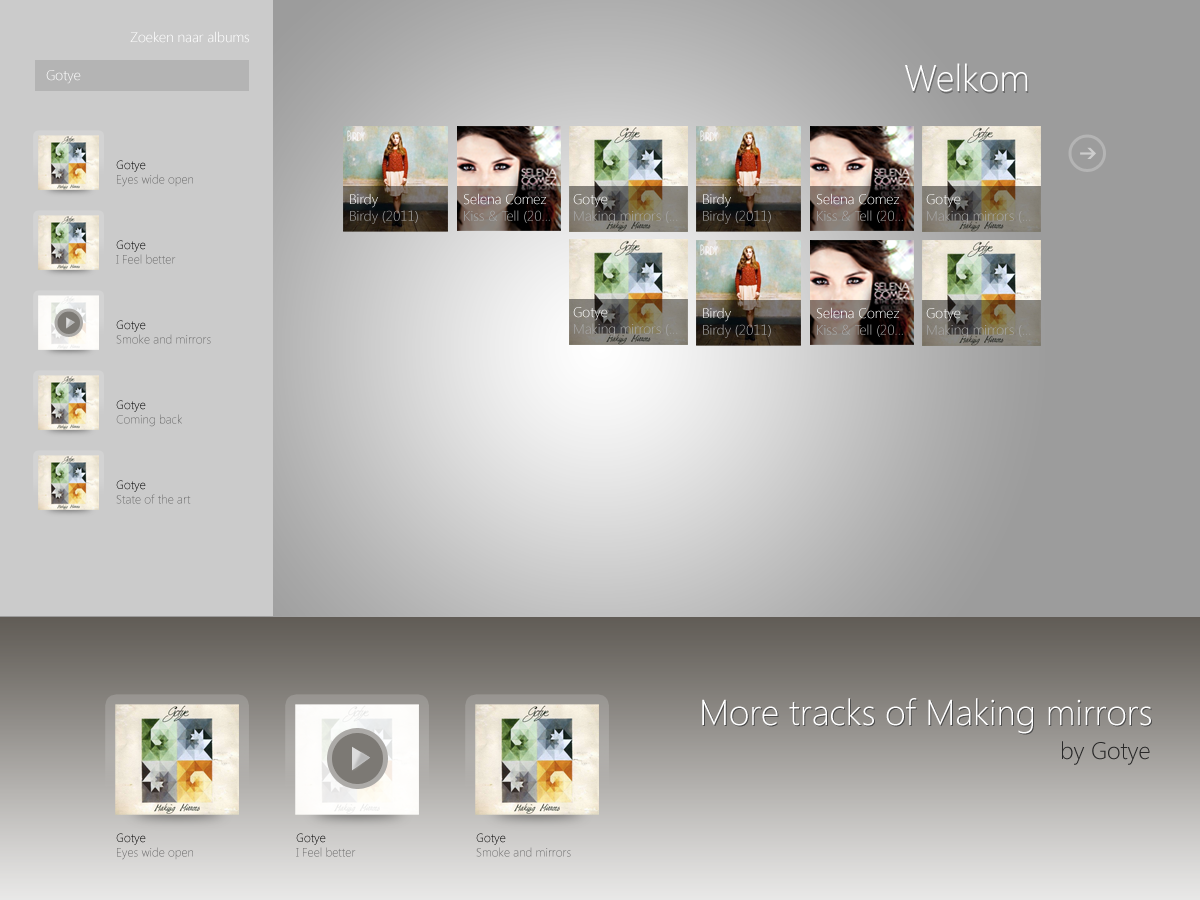1200x900 pixels.
Task: Click the "Zoeken naar albums" label
Action: pyautogui.click(x=190, y=37)
